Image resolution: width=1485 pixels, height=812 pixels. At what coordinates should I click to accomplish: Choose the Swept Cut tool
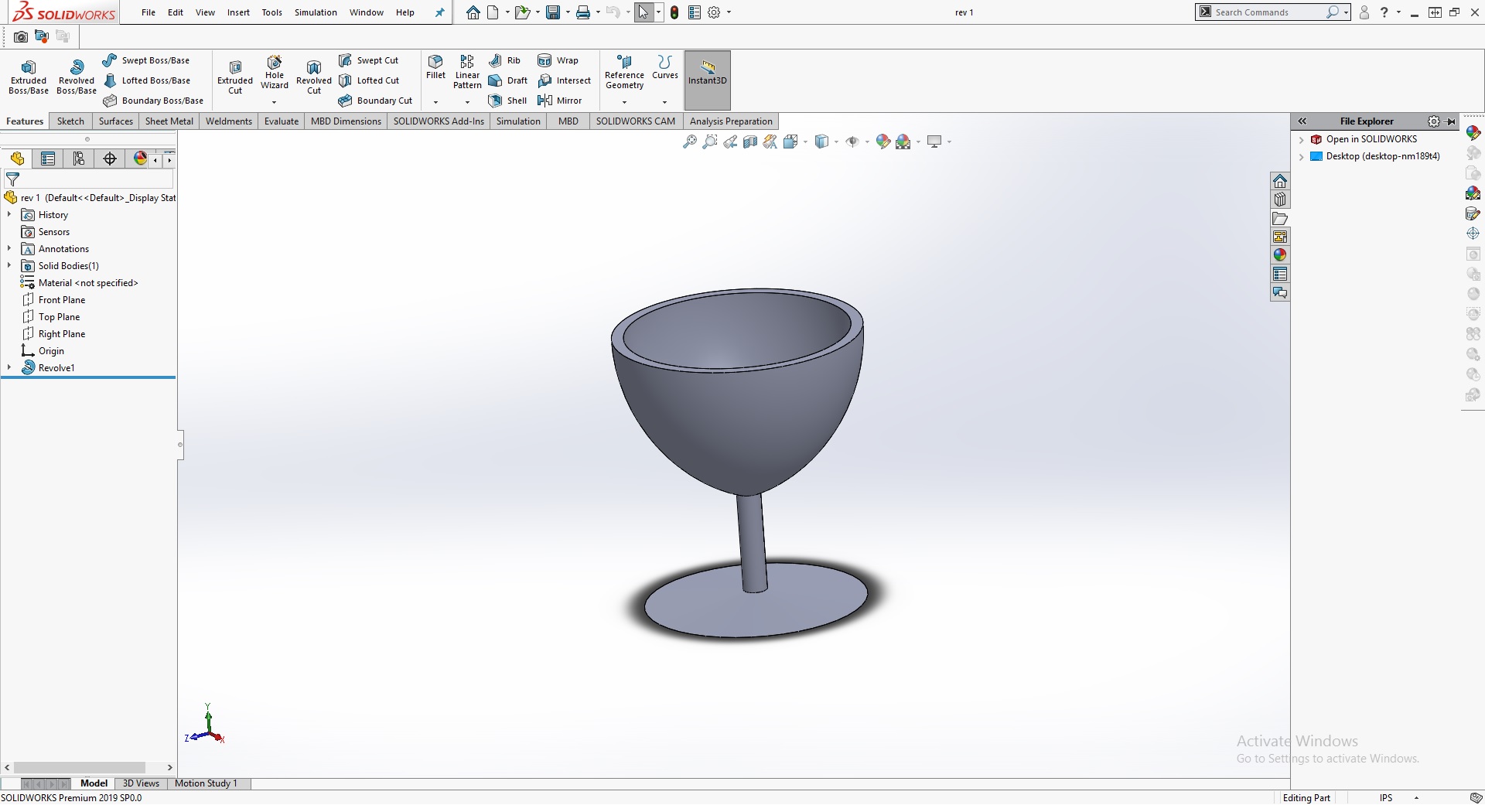(x=368, y=60)
